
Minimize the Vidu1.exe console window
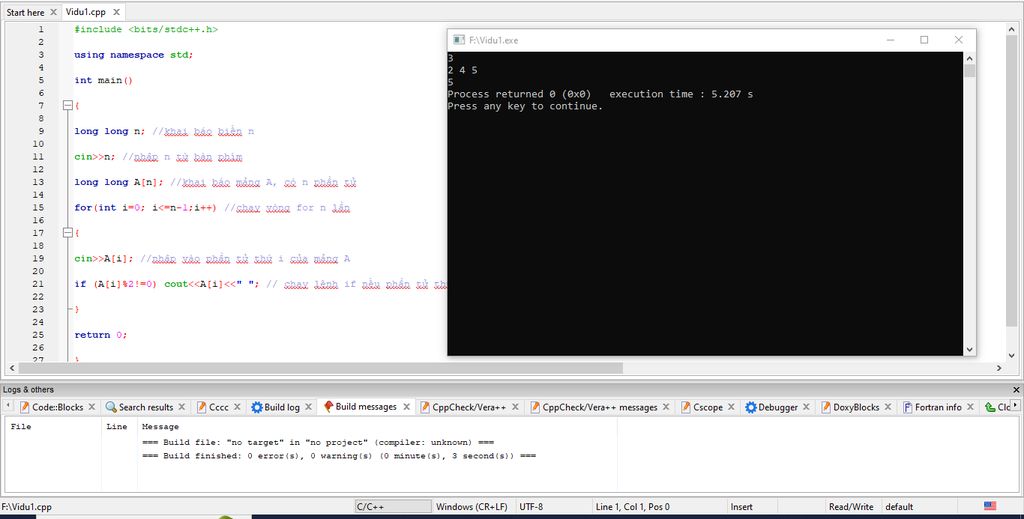click(x=890, y=40)
